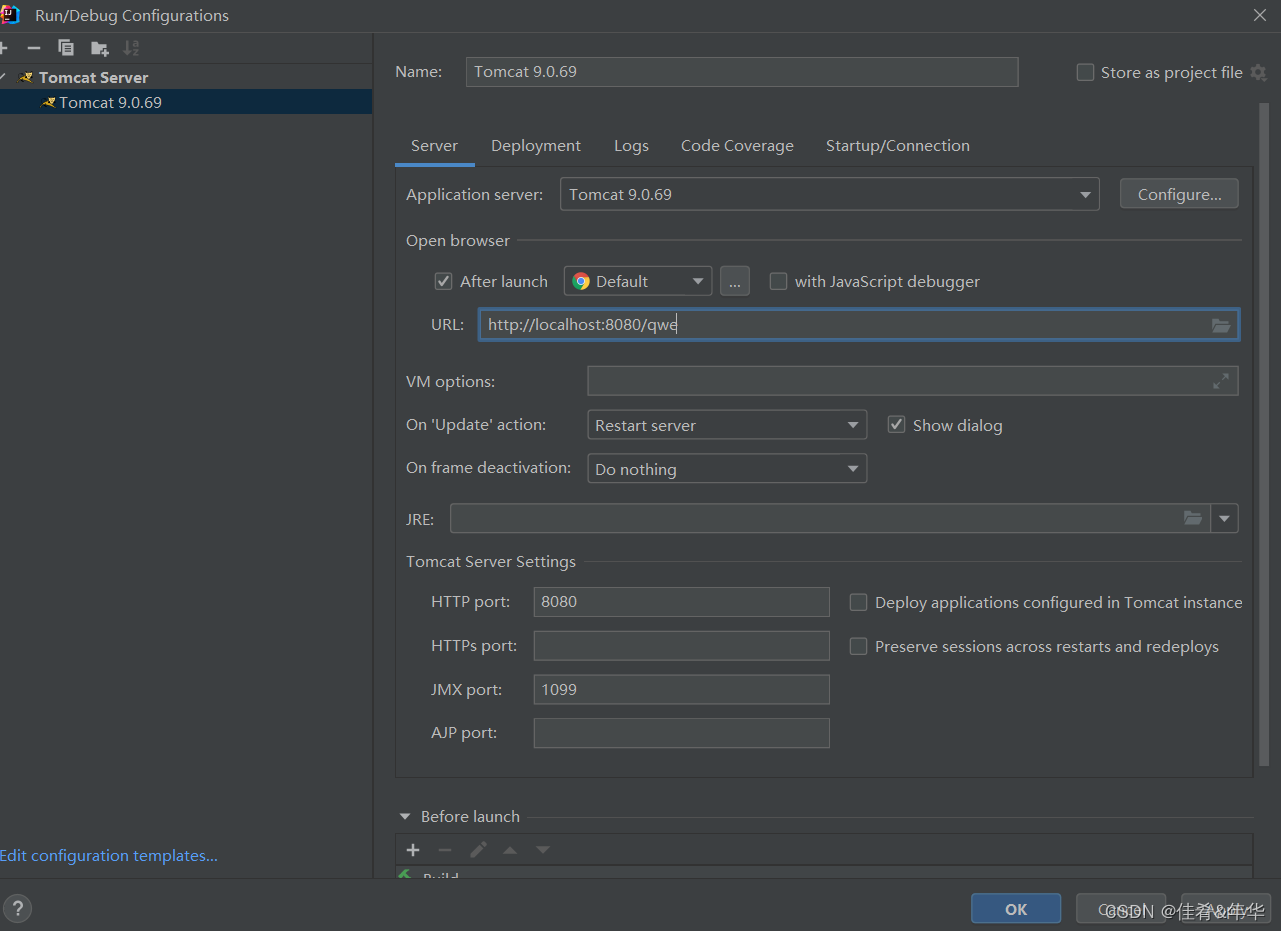
Task: Click the Configure... button
Action: pos(1179,194)
